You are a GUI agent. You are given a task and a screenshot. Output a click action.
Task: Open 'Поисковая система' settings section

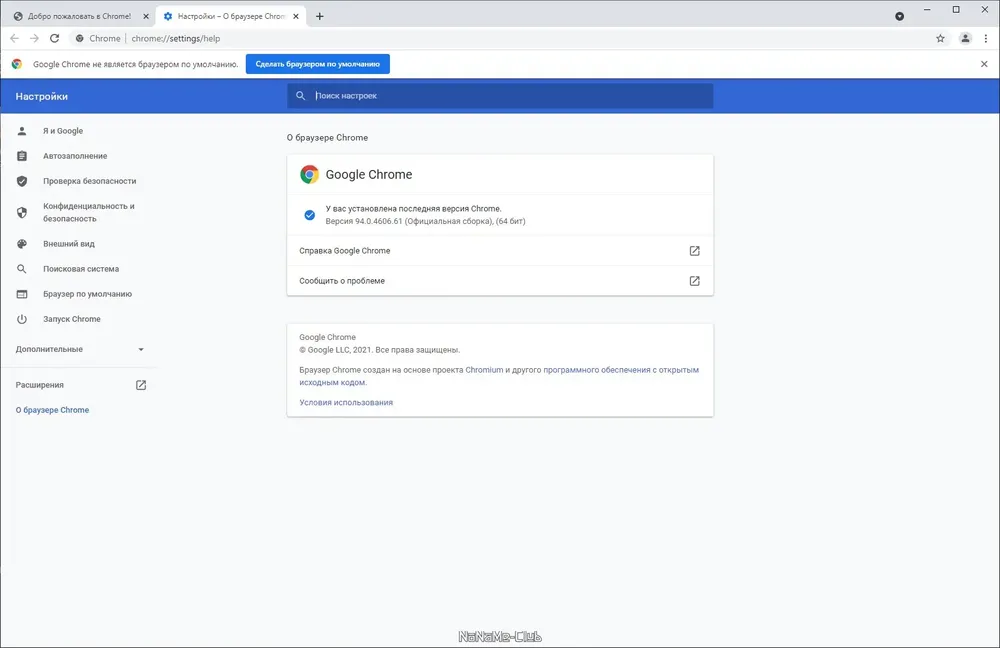point(81,269)
